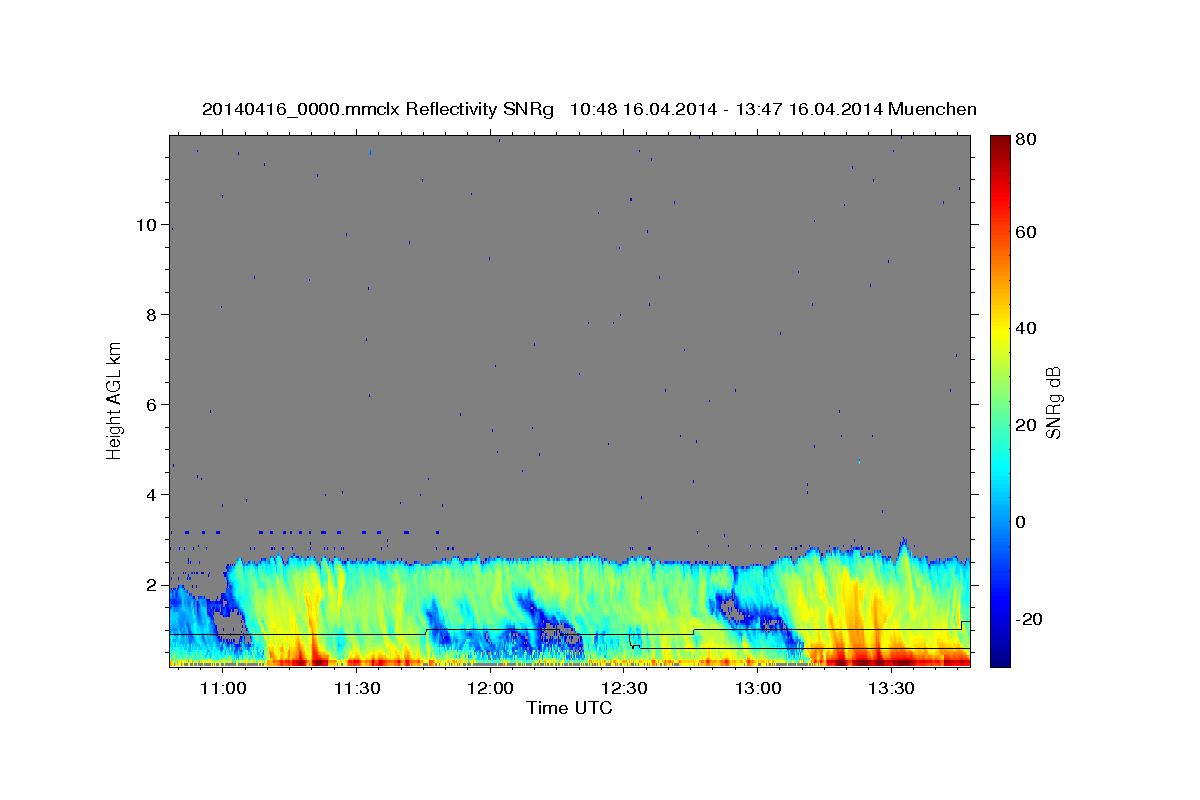Click colorbar value label -20
This screenshot has width=1200, height=800.
[x=1029, y=619]
